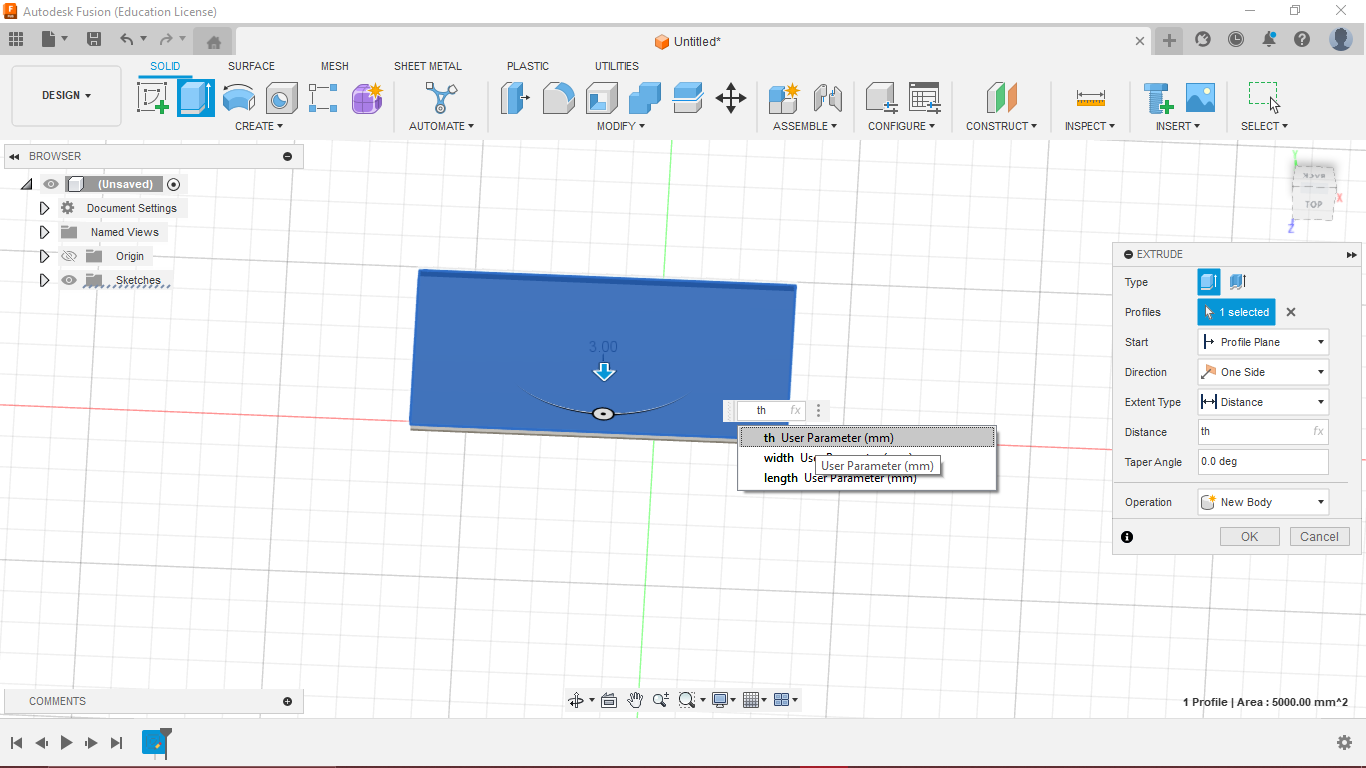Open the Data Panel grid icon
This screenshot has width=1366, height=768.
[16, 40]
